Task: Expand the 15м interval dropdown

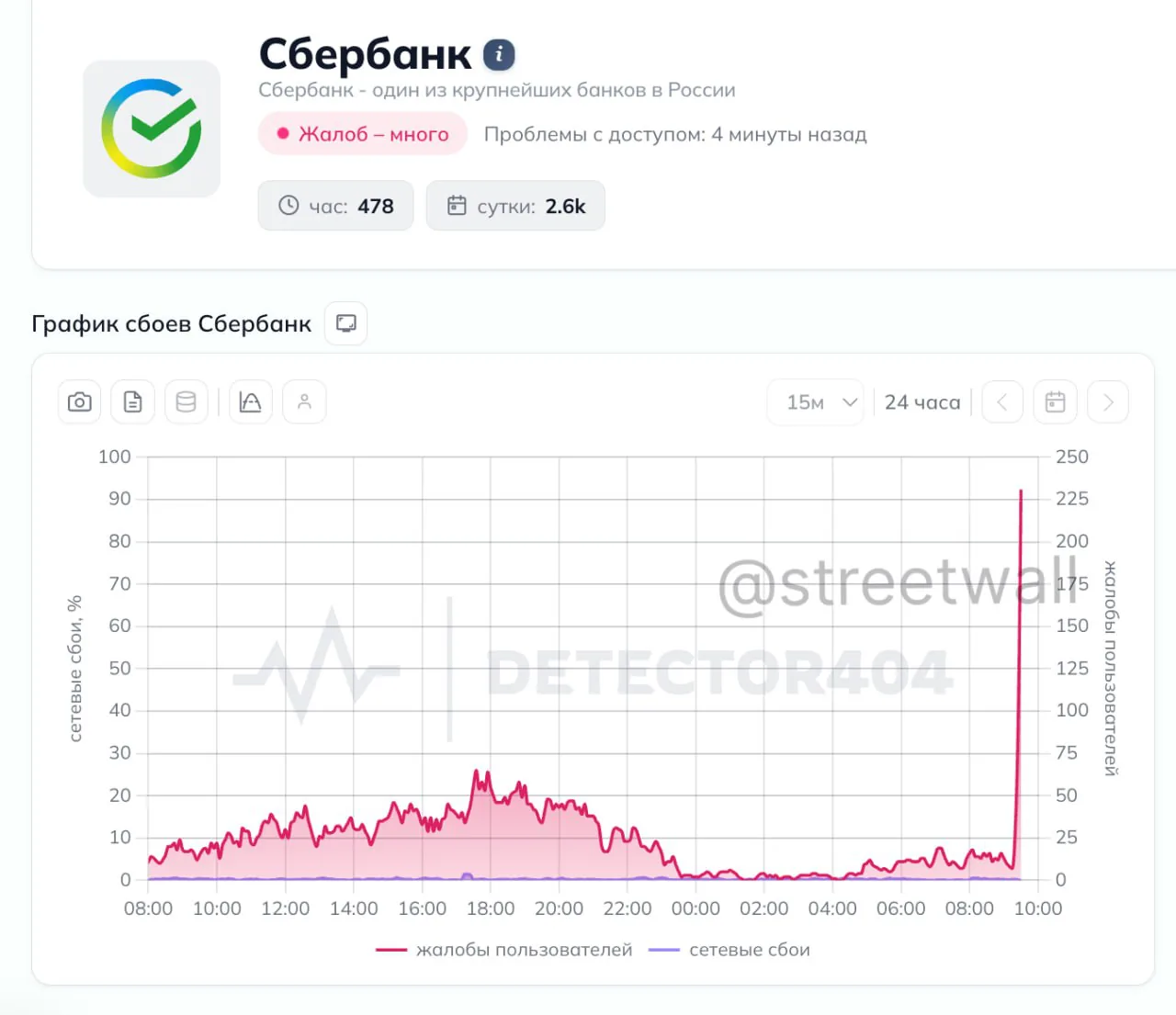Action: click(814, 401)
